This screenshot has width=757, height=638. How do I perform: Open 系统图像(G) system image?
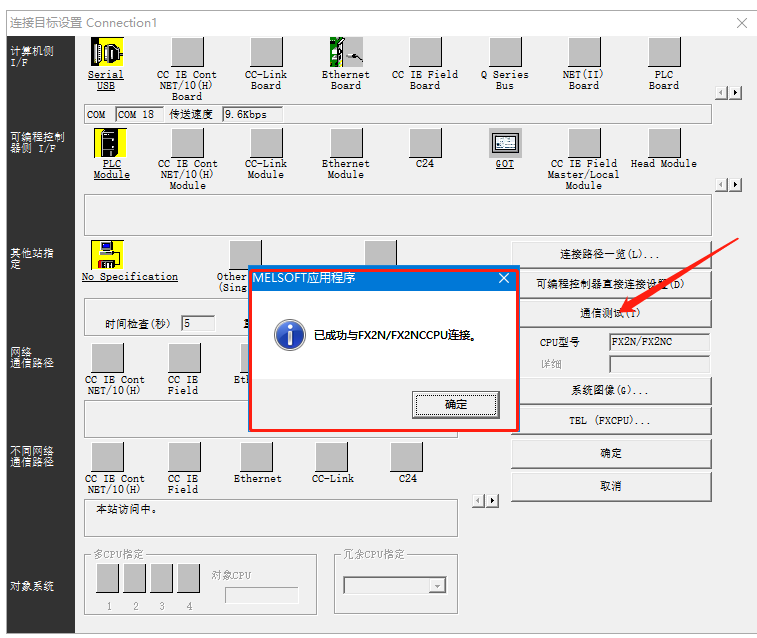[610, 391]
